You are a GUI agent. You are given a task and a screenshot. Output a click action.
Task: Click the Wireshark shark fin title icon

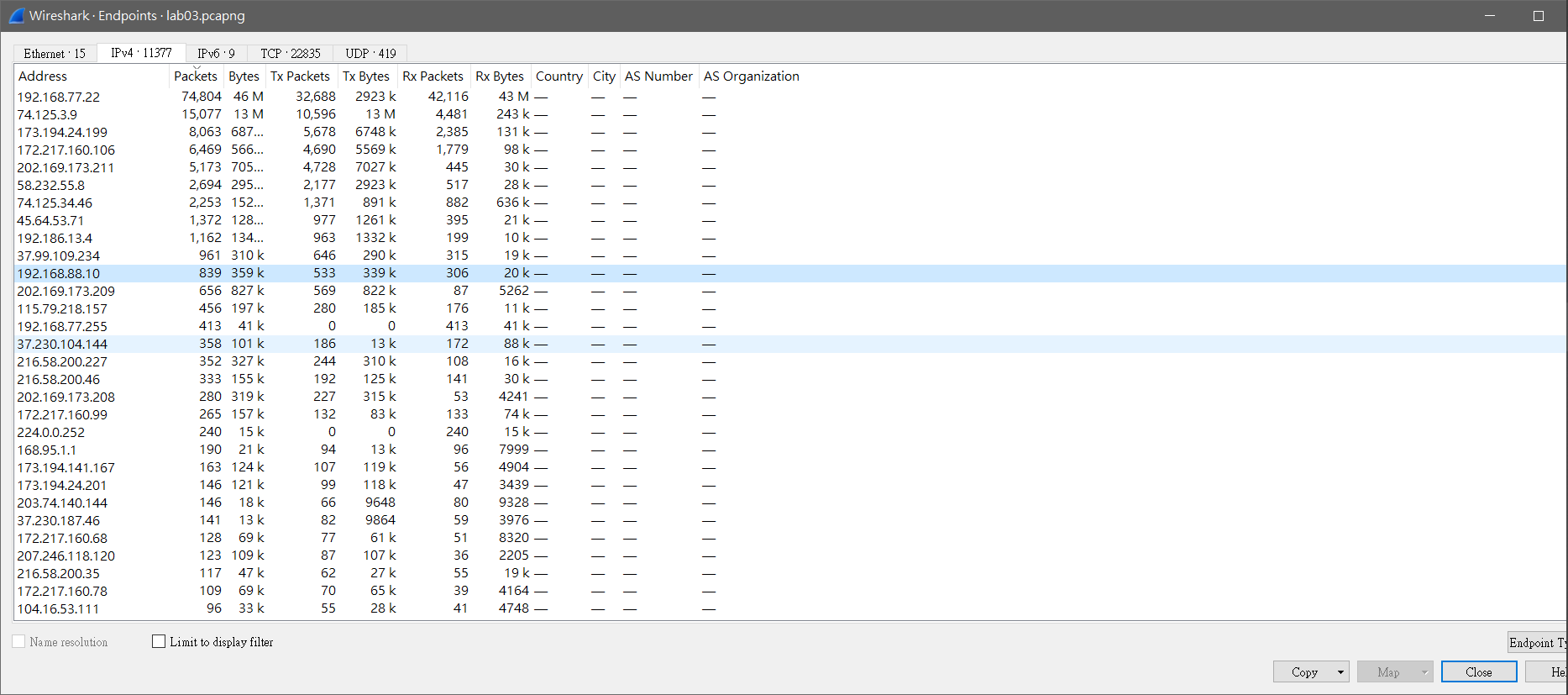(x=16, y=16)
